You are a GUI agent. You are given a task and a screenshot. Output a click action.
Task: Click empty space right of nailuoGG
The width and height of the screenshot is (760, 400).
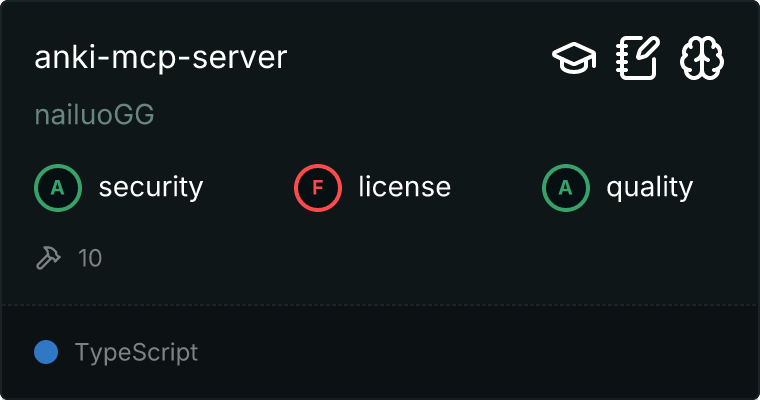pos(400,115)
